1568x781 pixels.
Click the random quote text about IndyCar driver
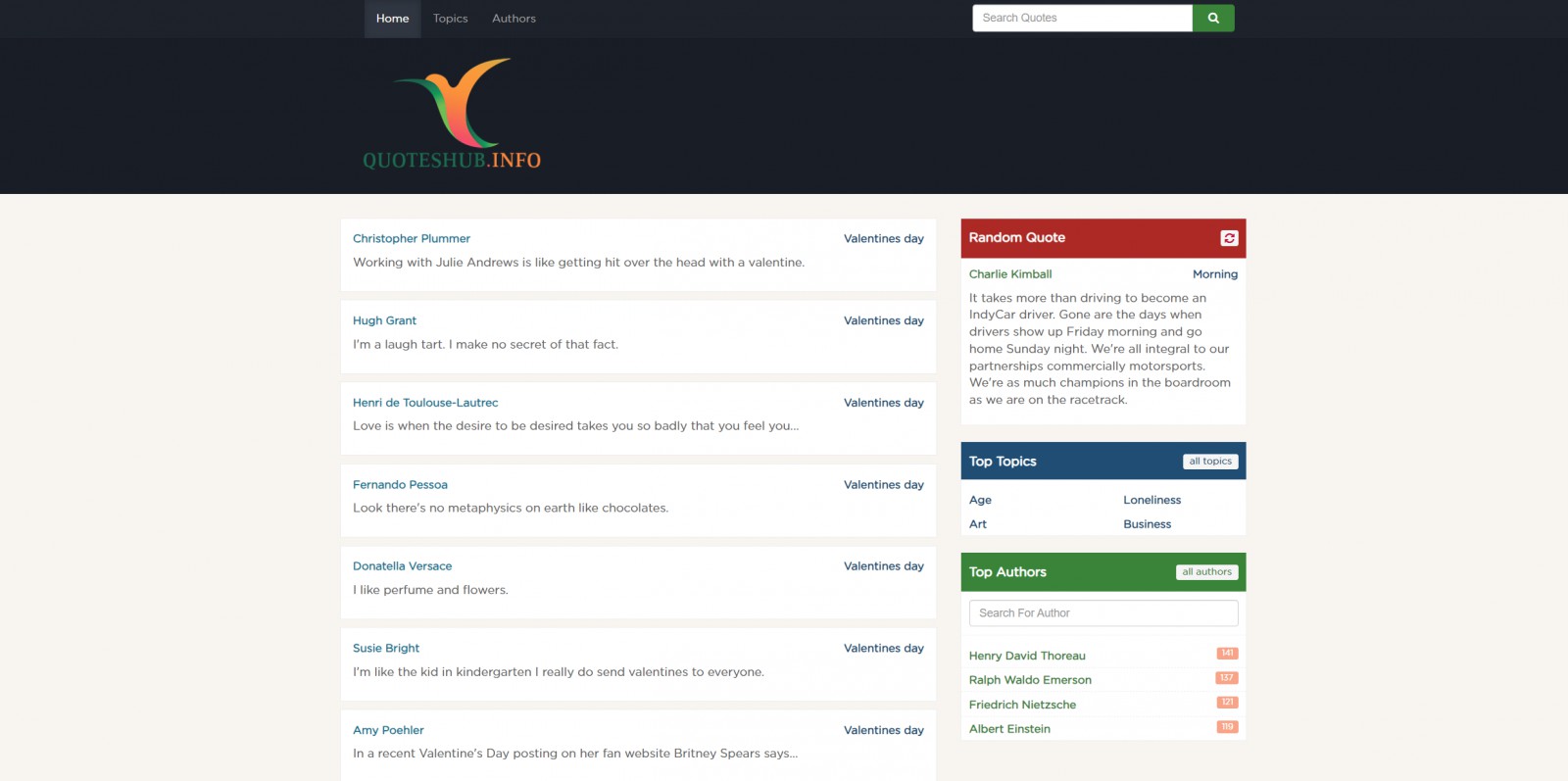coord(1101,349)
